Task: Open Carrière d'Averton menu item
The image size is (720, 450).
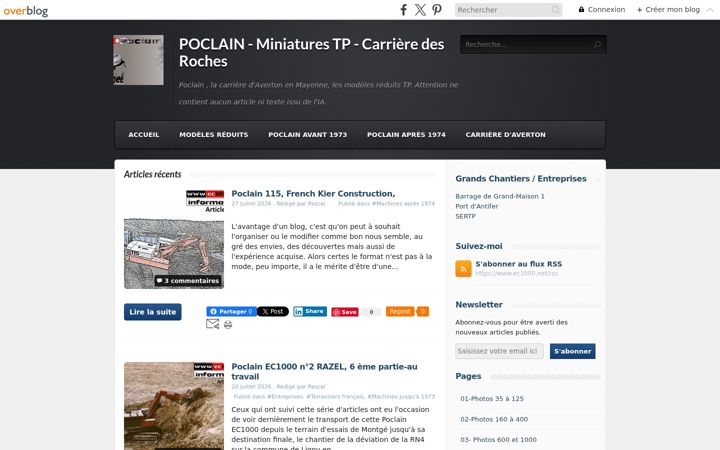Action: (506, 135)
